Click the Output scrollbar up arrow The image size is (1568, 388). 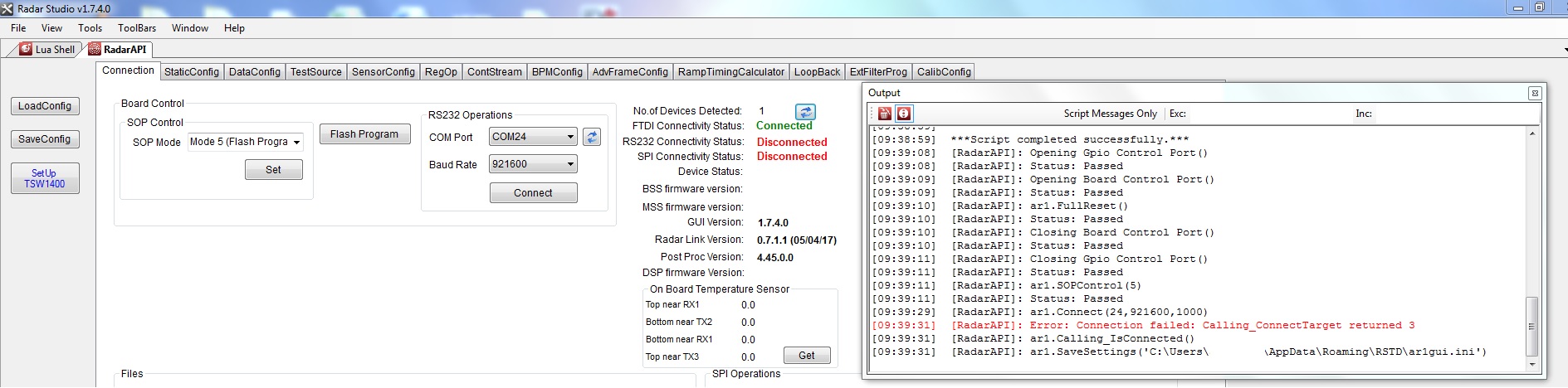(1532, 133)
